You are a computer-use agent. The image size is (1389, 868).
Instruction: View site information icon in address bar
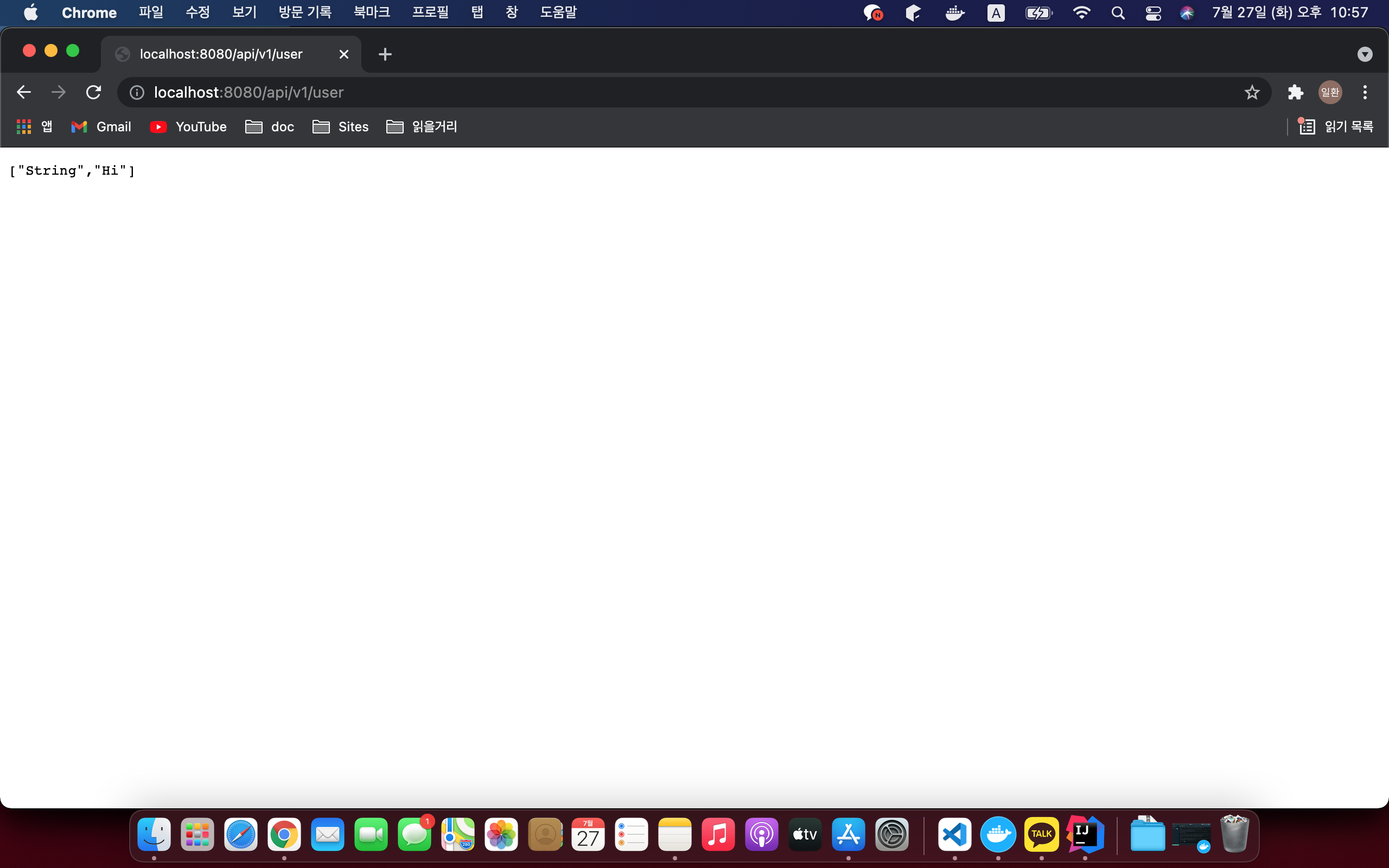pos(137,92)
